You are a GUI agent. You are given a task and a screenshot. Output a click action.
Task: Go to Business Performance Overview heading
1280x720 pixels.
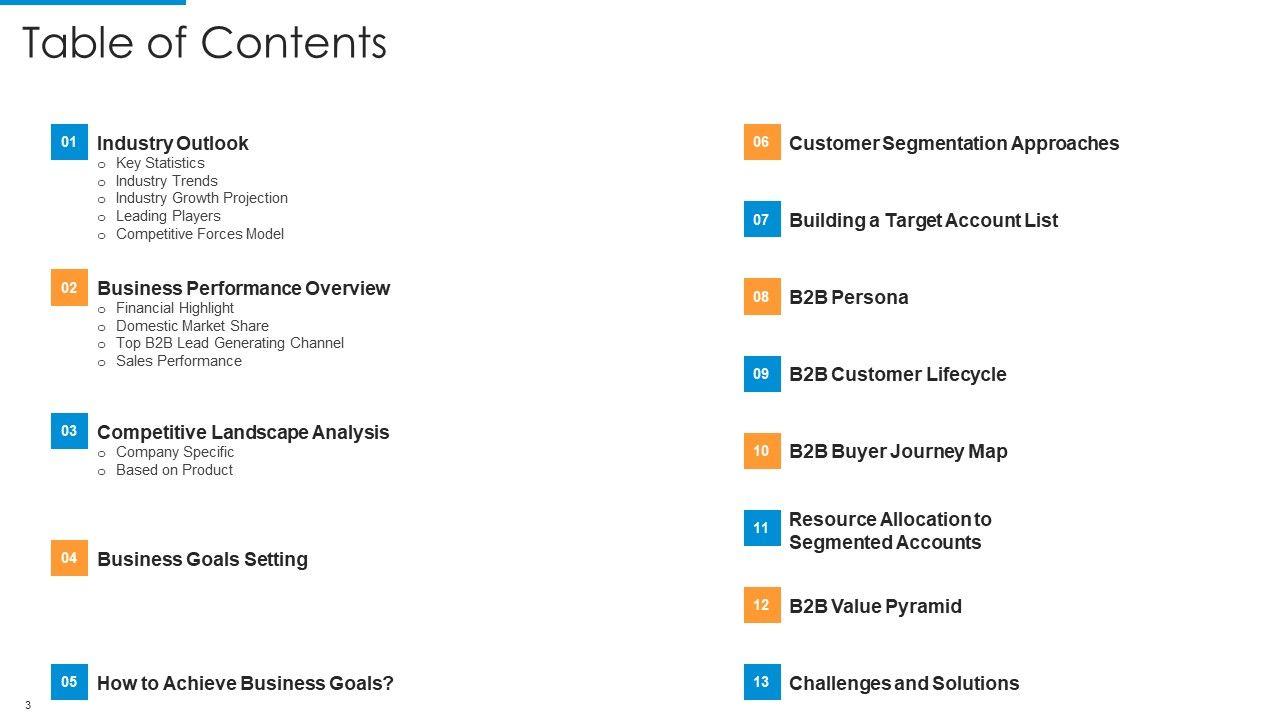point(243,288)
